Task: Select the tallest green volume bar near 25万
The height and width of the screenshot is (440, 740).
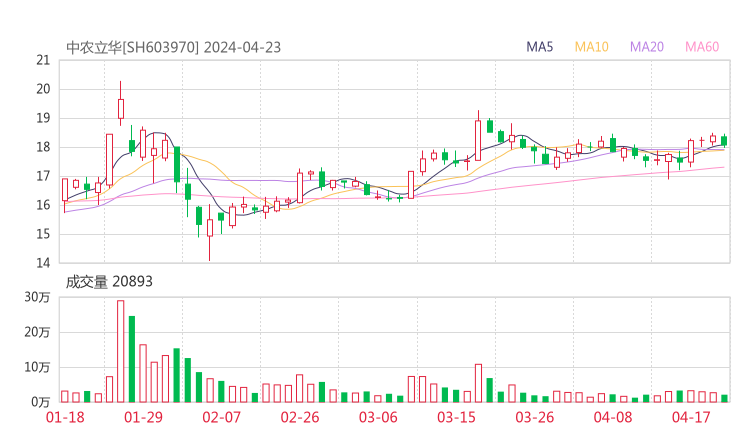Action: click(132, 359)
